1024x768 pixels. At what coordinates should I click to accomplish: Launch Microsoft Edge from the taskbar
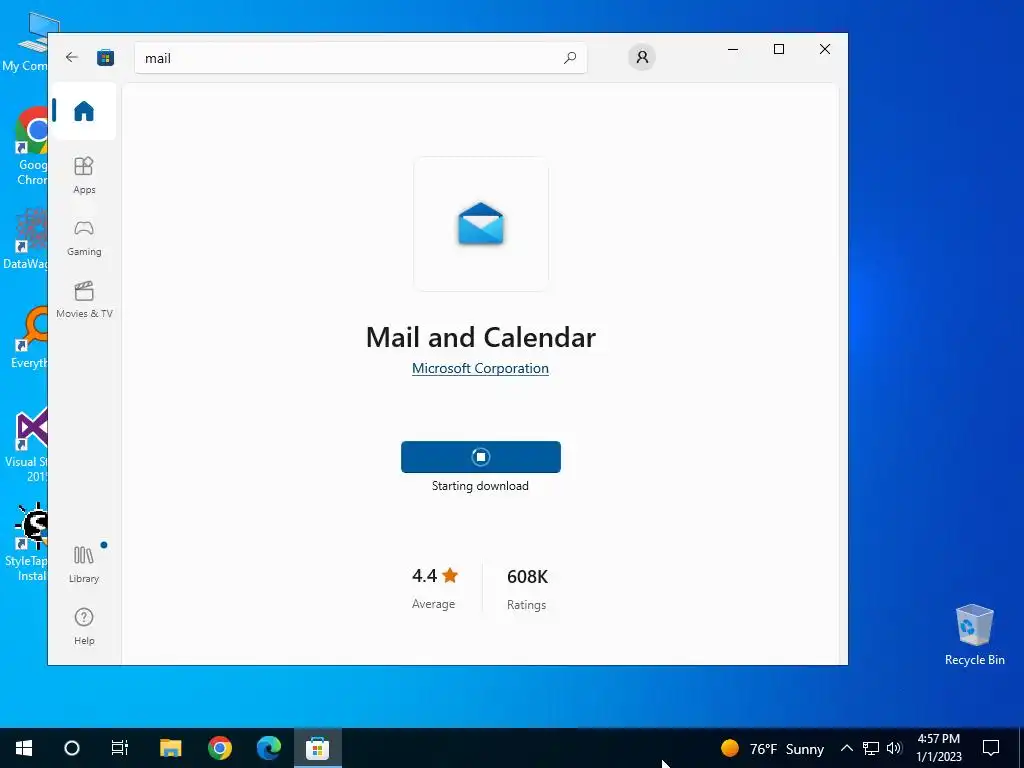click(268, 748)
